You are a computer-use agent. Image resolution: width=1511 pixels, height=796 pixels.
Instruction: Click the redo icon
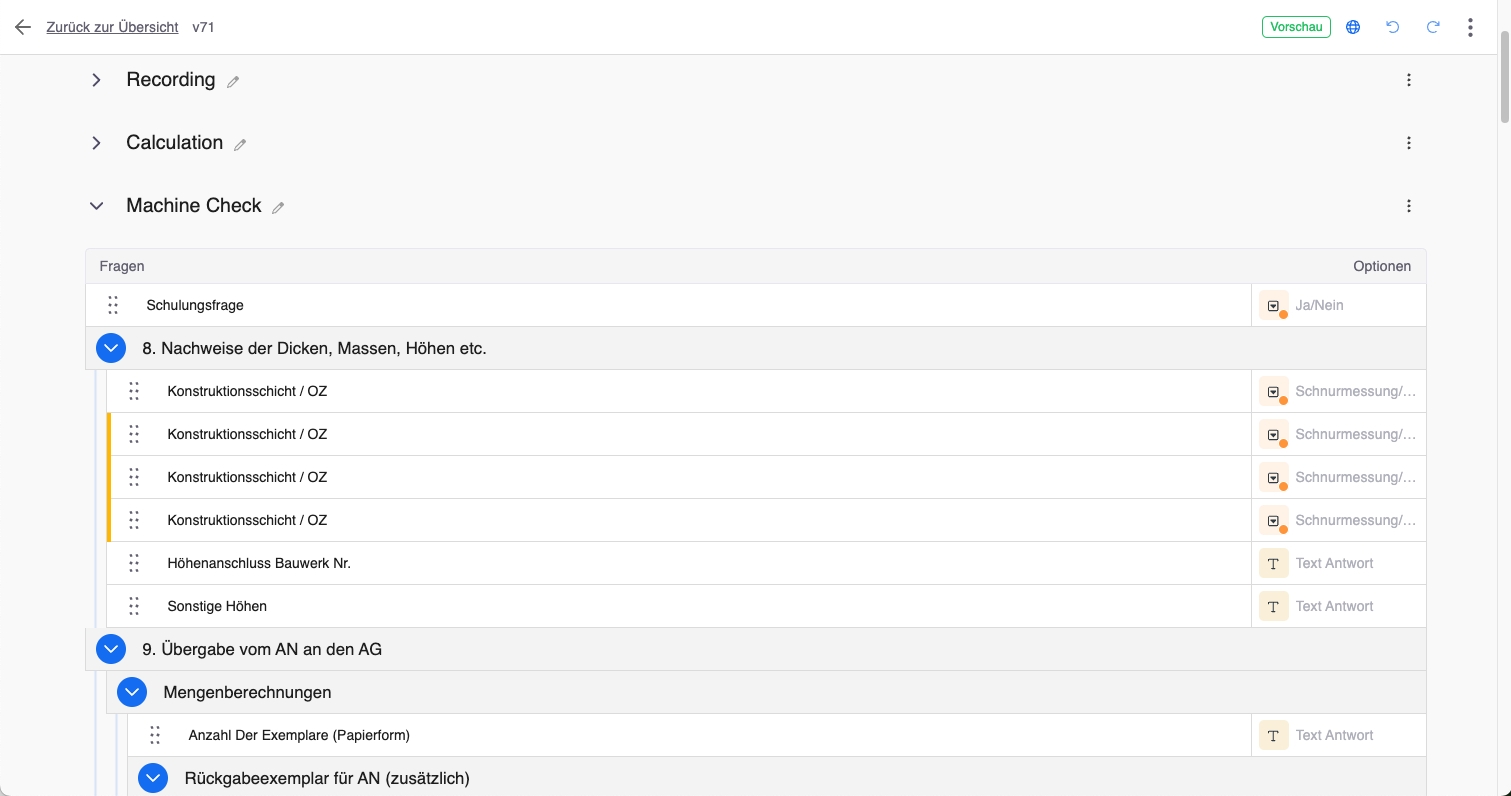pos(1433,27)
